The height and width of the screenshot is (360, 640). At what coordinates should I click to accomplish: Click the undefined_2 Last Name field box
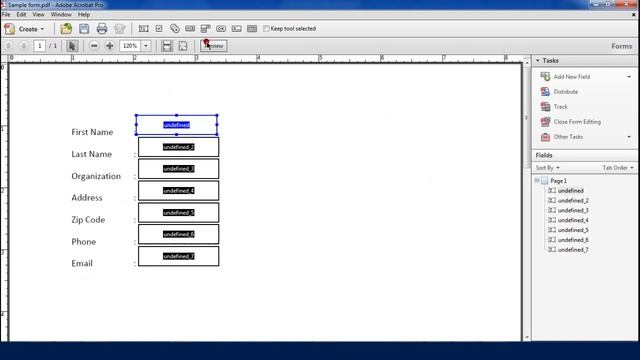[178, 147]
